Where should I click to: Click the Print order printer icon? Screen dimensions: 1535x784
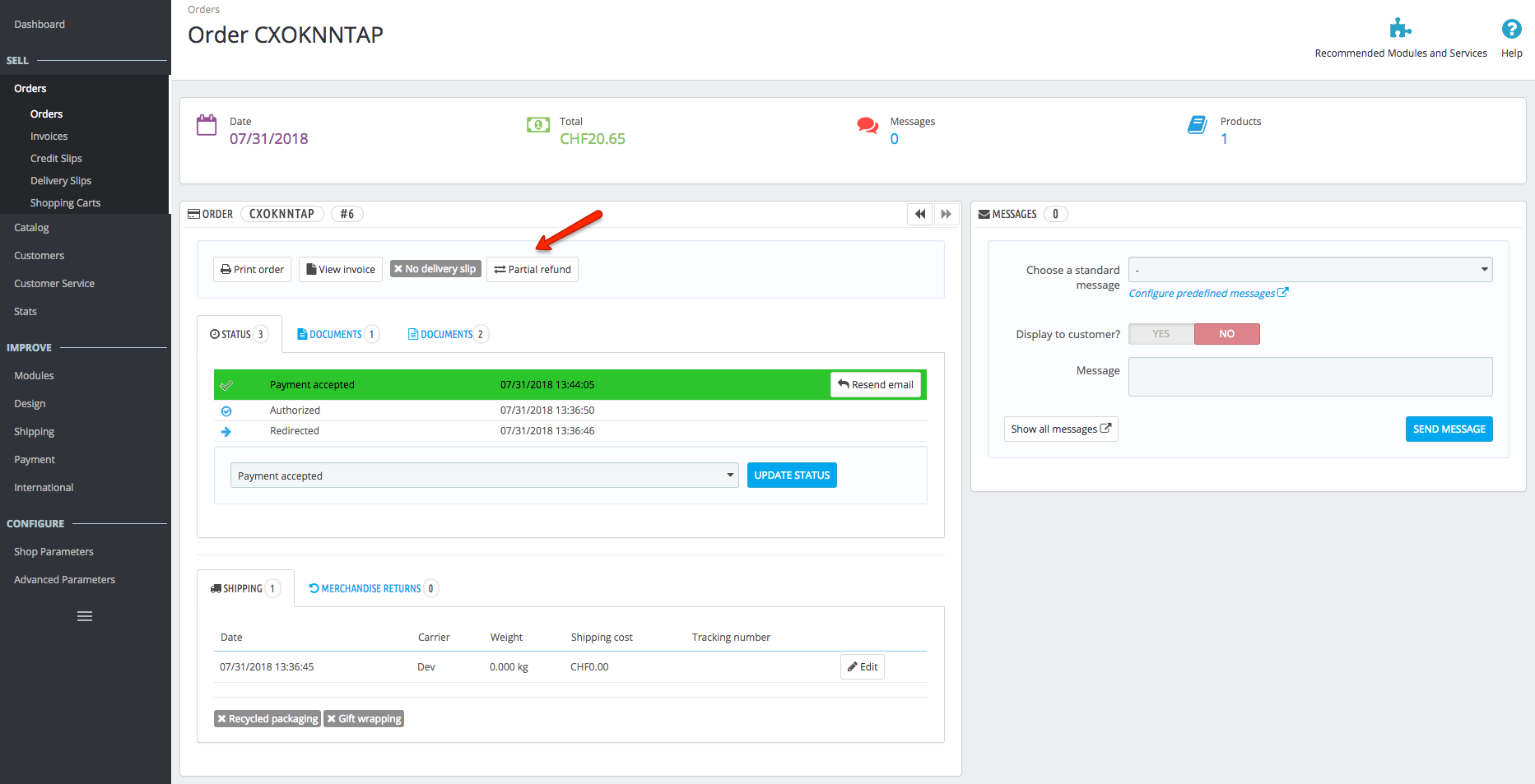point(226,269)
